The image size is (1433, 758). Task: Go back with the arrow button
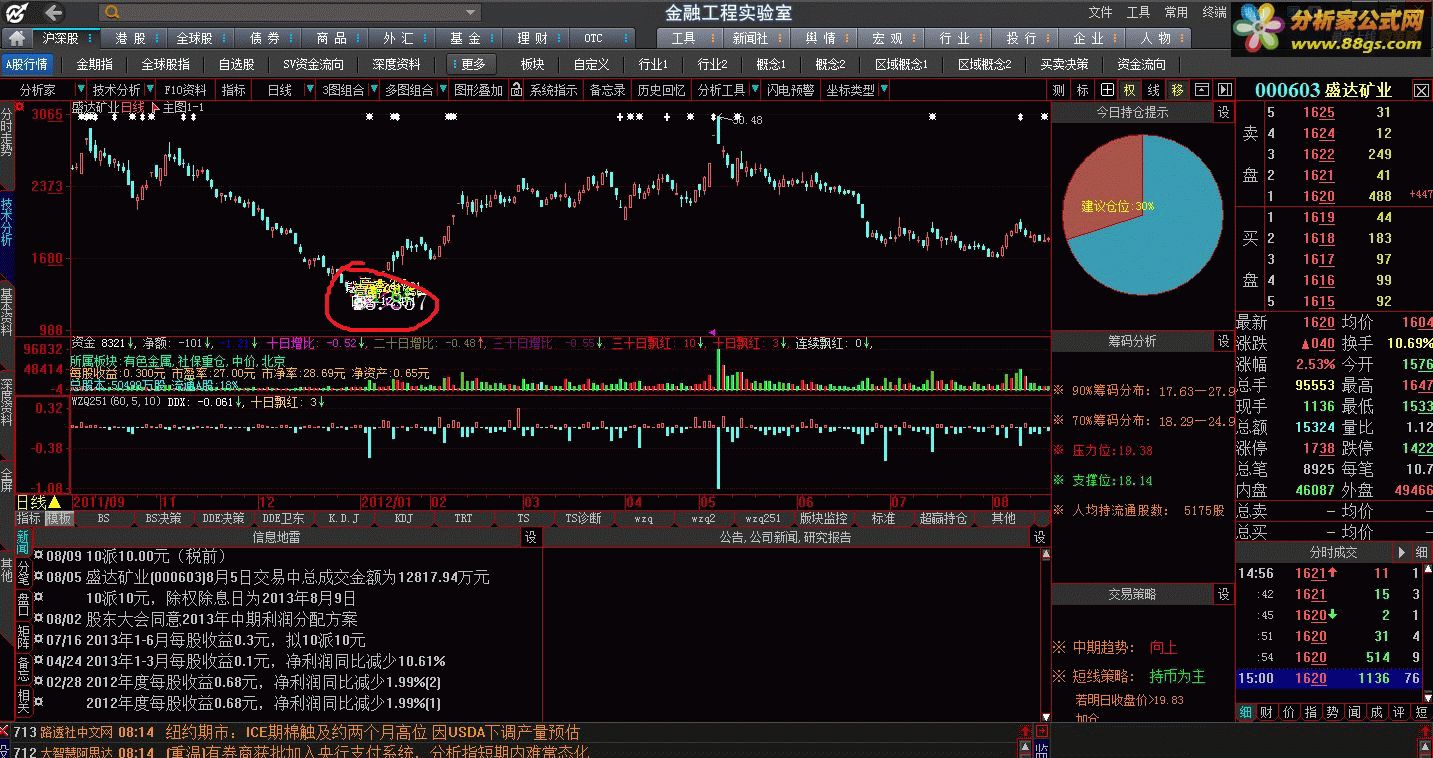tap(54, 13)
